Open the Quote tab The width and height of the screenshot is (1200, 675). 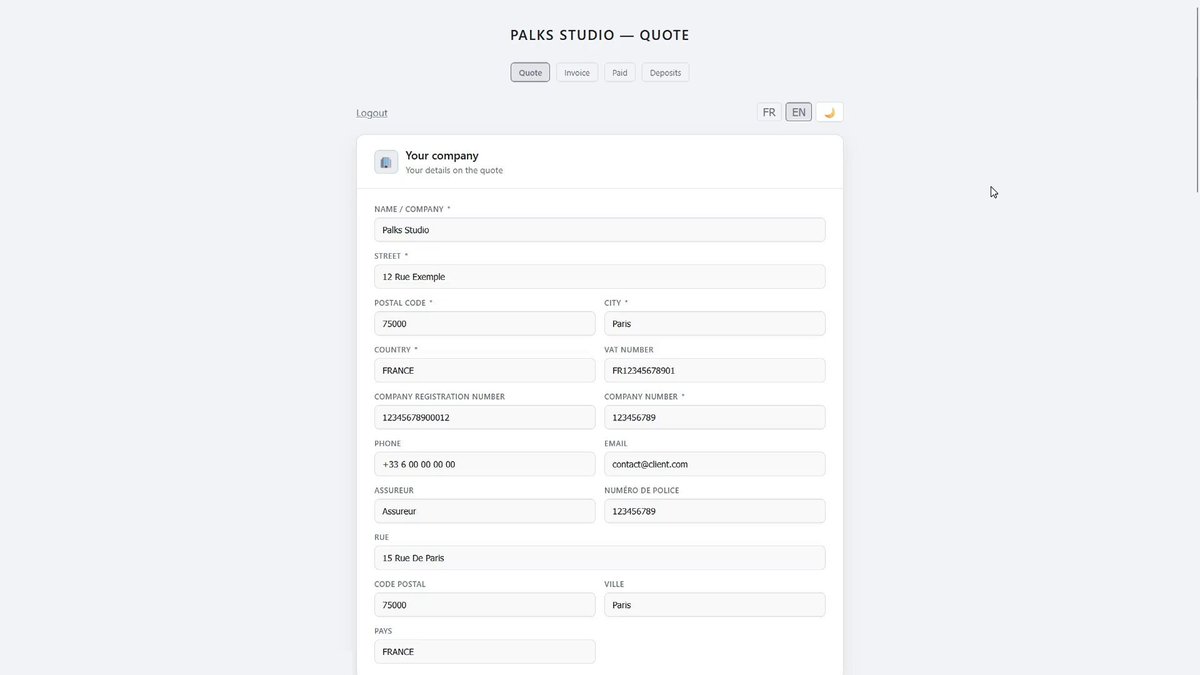click(530, 72)
